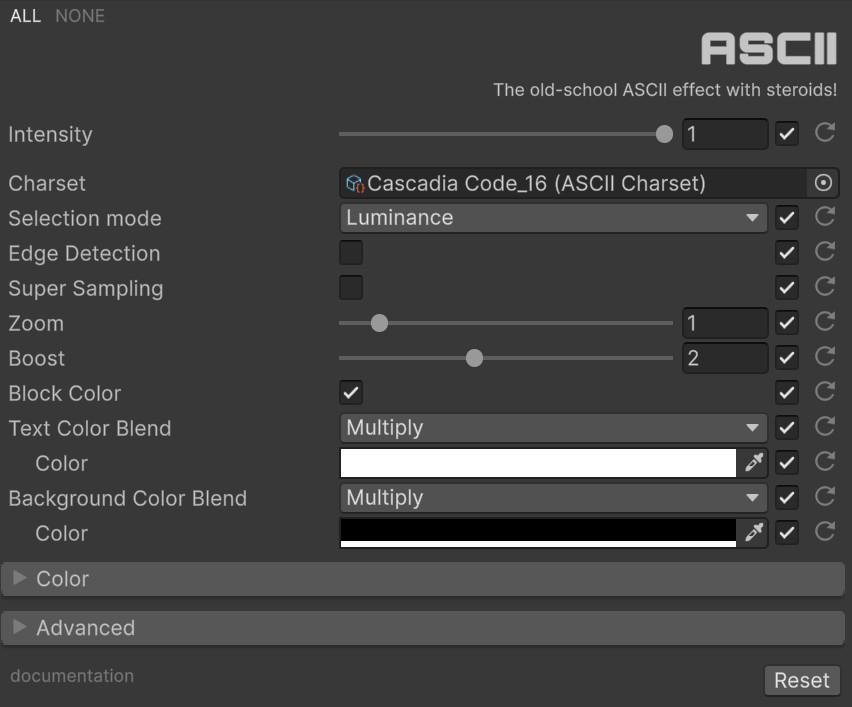Screen dimensions: 852x707
Task: Reset Block Color via revert arrow icon
Action: pos(825,392)
